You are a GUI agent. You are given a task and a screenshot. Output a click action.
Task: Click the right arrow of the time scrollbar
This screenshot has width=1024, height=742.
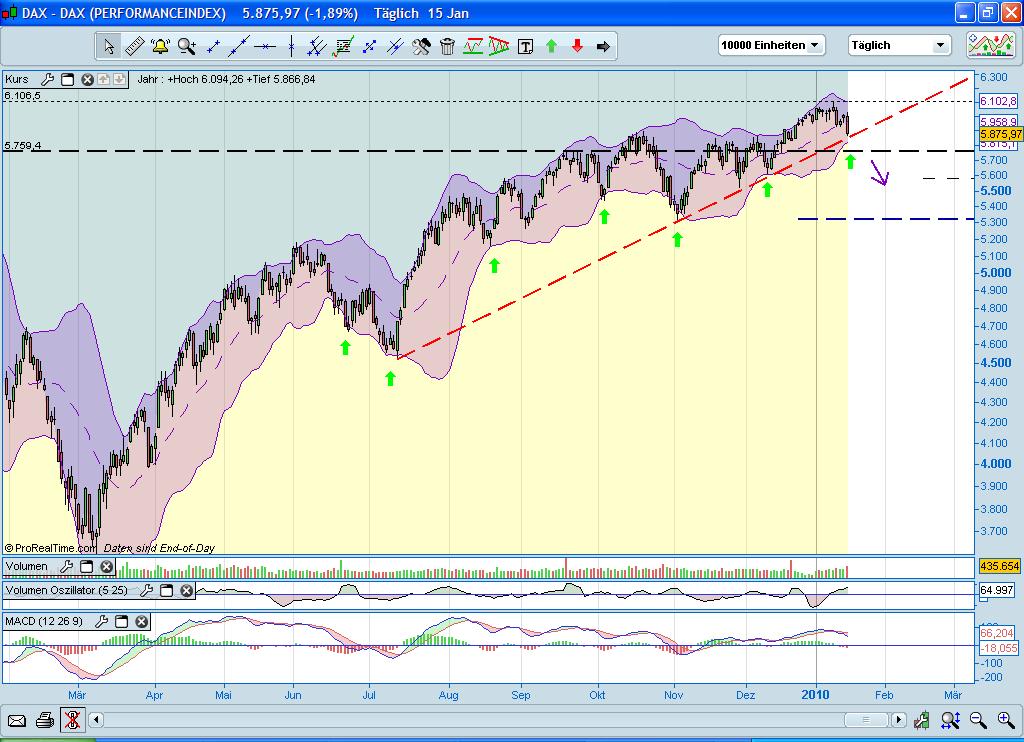(x=899, y=720)
